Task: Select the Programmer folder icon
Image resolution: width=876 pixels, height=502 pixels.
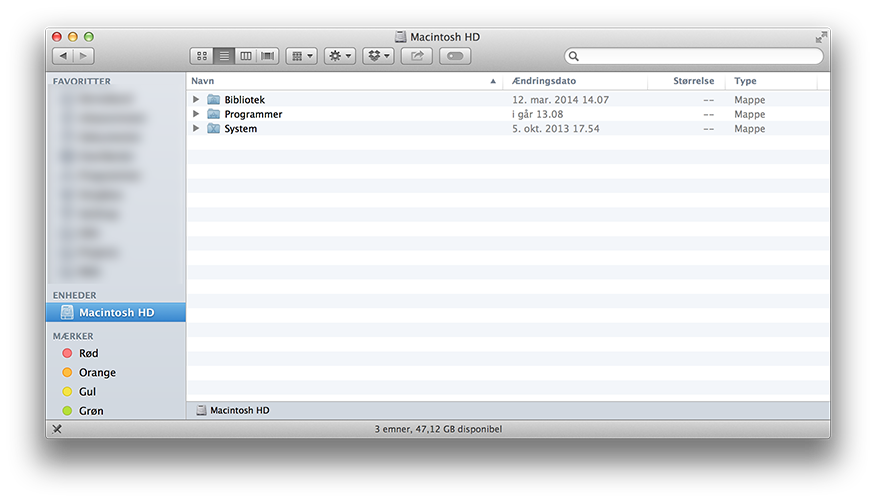Action: [213, 114]
